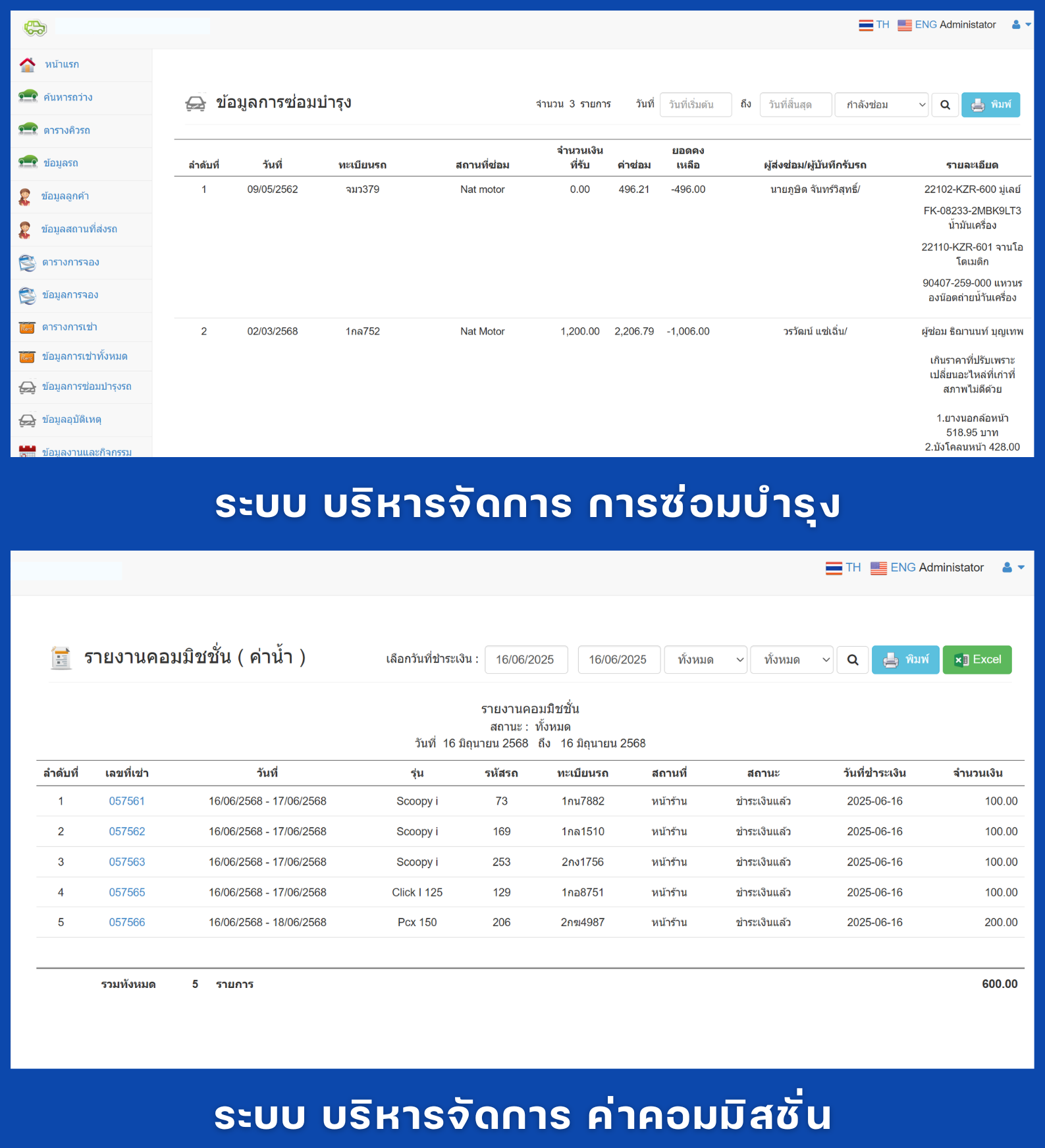Open rental number 057563 link
Screen dimensions: 1045x1148
point(126,862)
